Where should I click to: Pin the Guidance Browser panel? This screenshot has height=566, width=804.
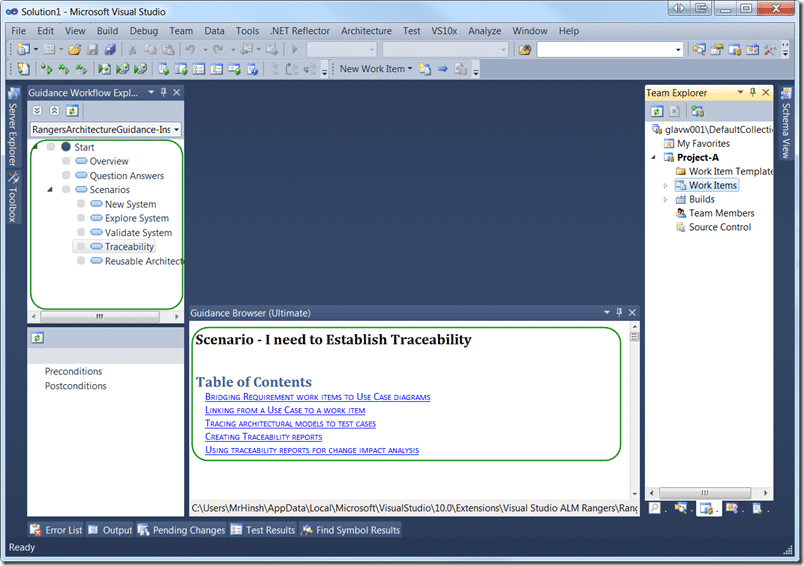[619, 312]
